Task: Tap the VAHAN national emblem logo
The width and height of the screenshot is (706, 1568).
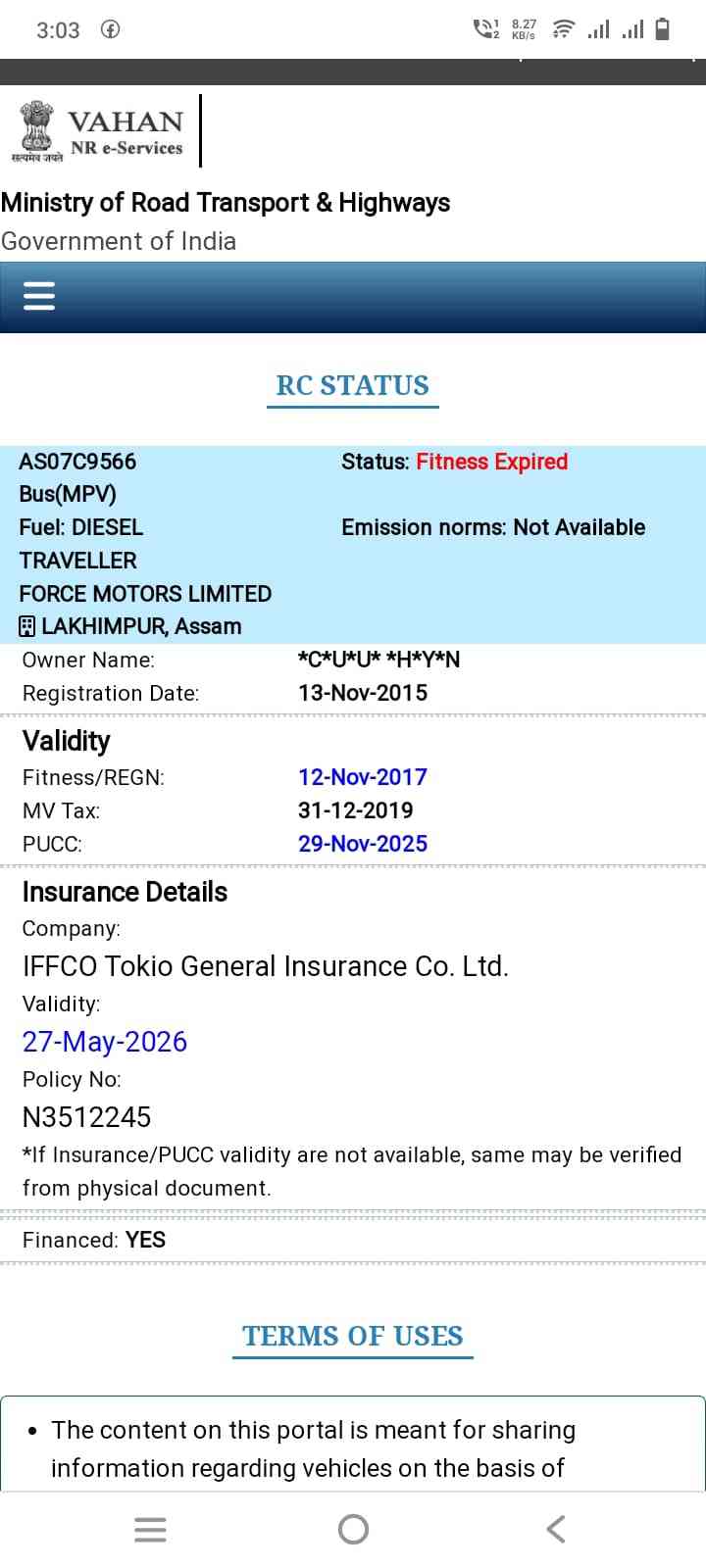Action: click(x=37, y=128)
